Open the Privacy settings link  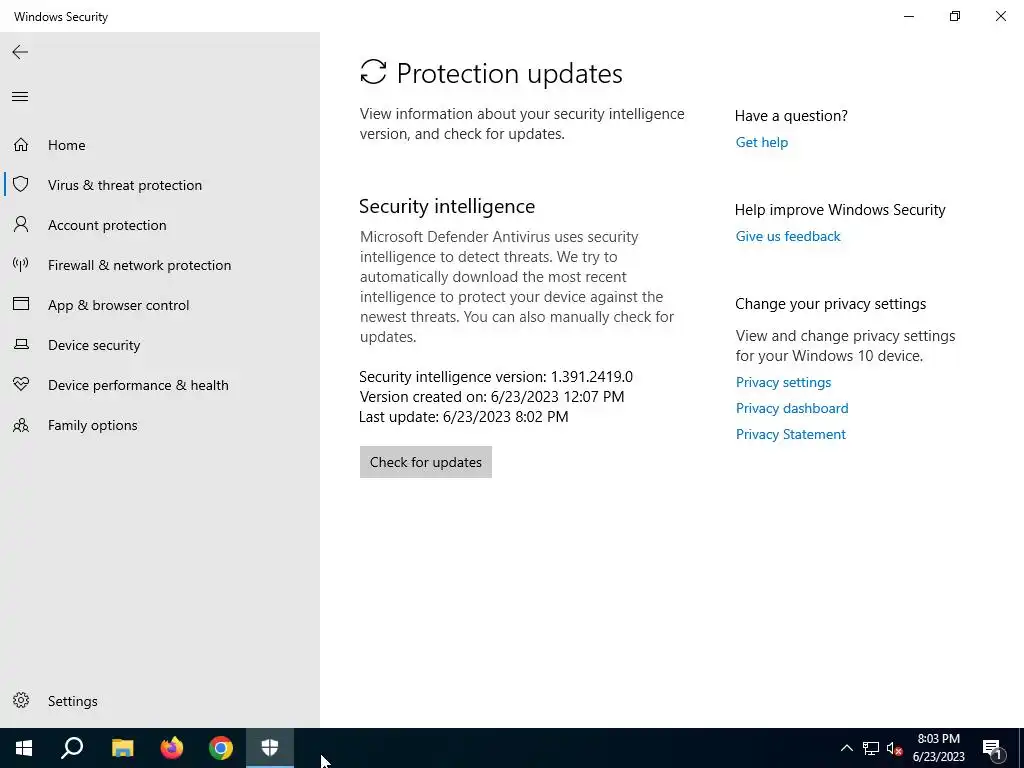click(x=783, y=382)
